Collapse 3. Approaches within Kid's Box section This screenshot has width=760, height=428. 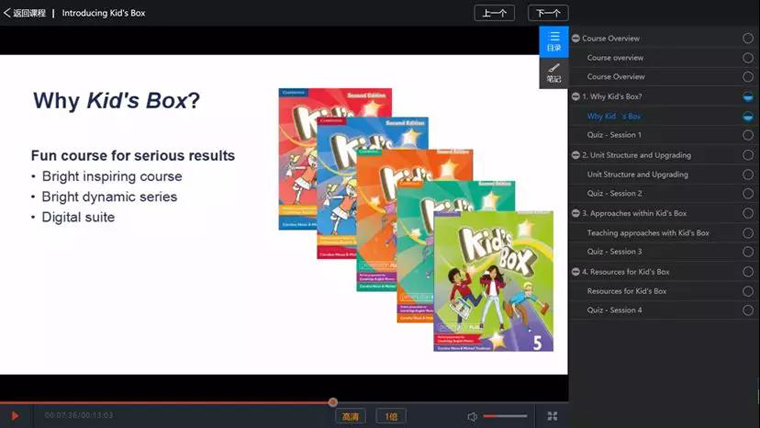576,213
